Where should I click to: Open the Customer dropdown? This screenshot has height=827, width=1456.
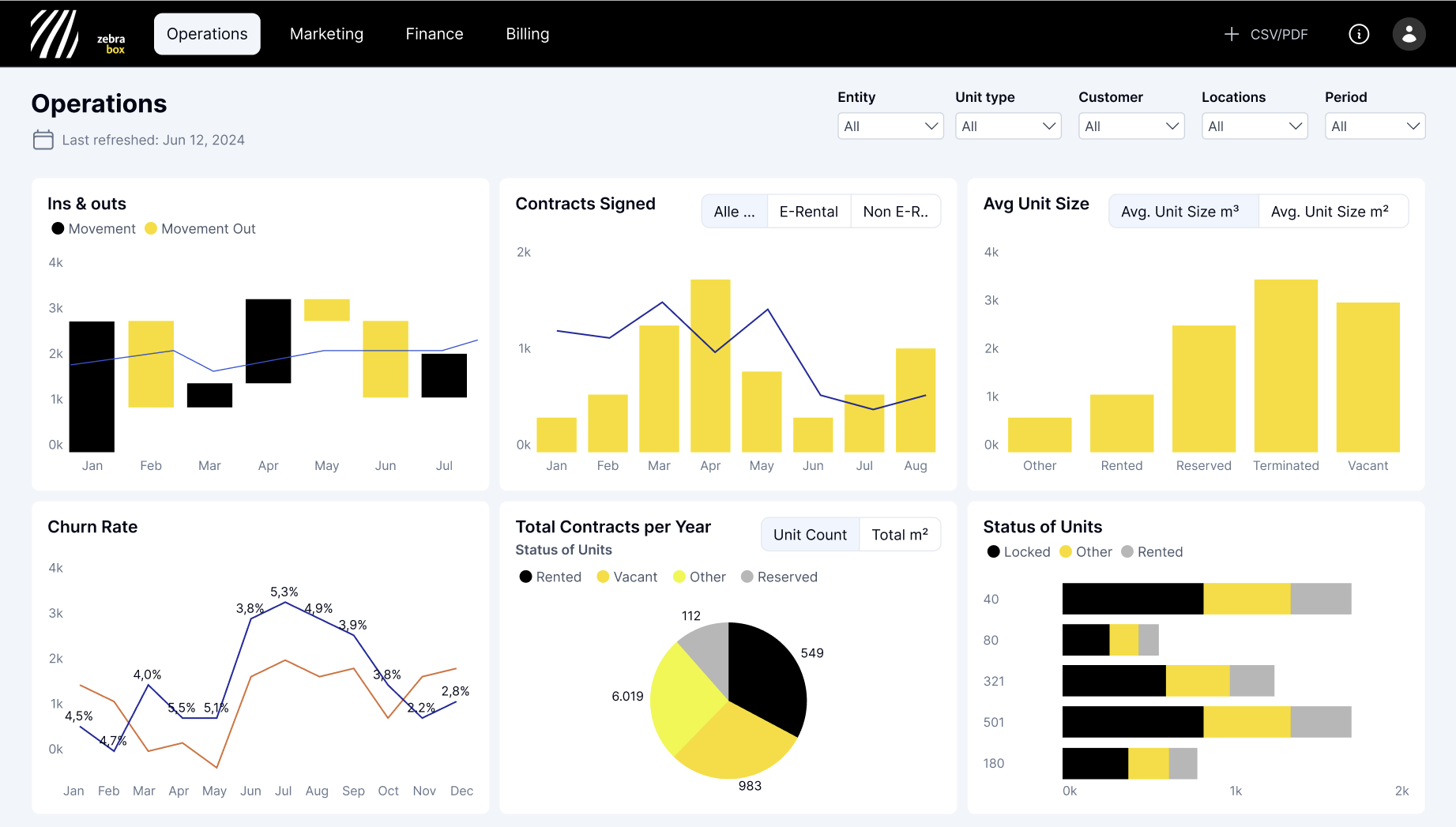1131,126
